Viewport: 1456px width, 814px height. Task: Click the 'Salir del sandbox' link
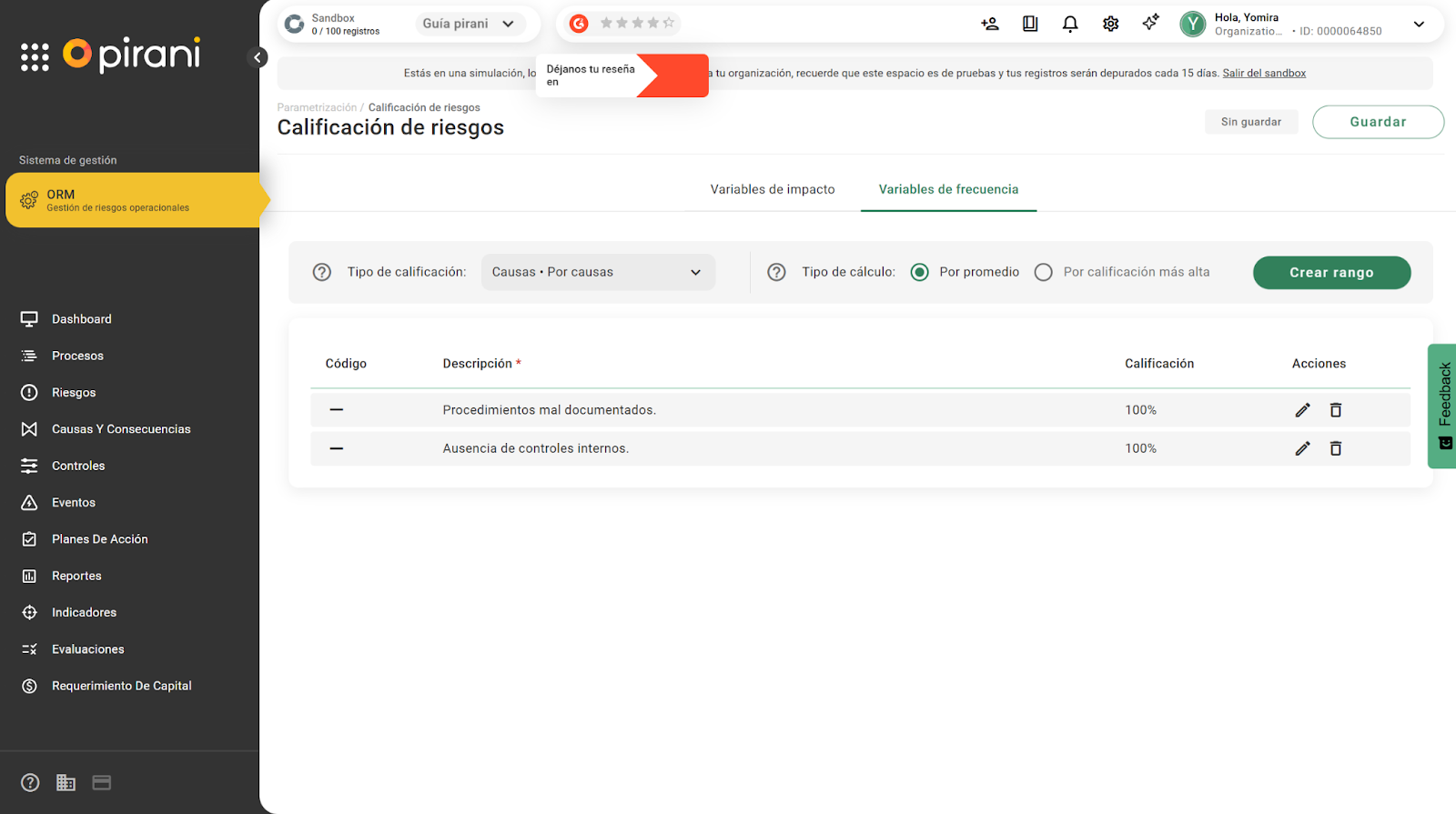click(1263, 74)
